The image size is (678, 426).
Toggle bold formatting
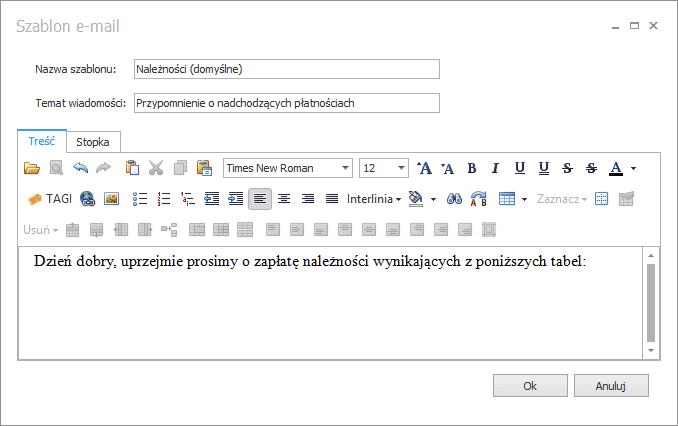(472, 168)
